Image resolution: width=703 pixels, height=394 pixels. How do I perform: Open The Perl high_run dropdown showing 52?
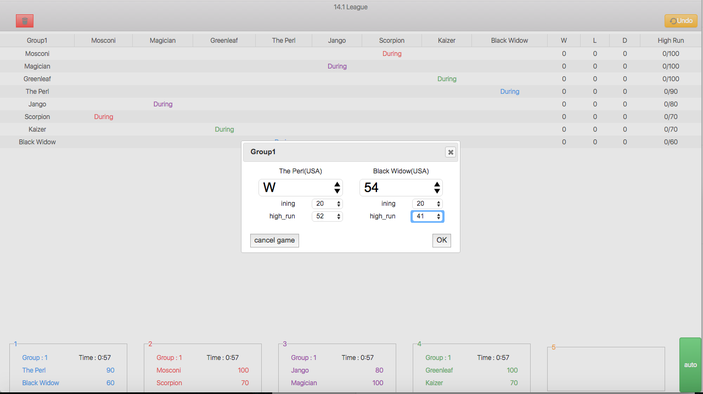click(327, 216)
